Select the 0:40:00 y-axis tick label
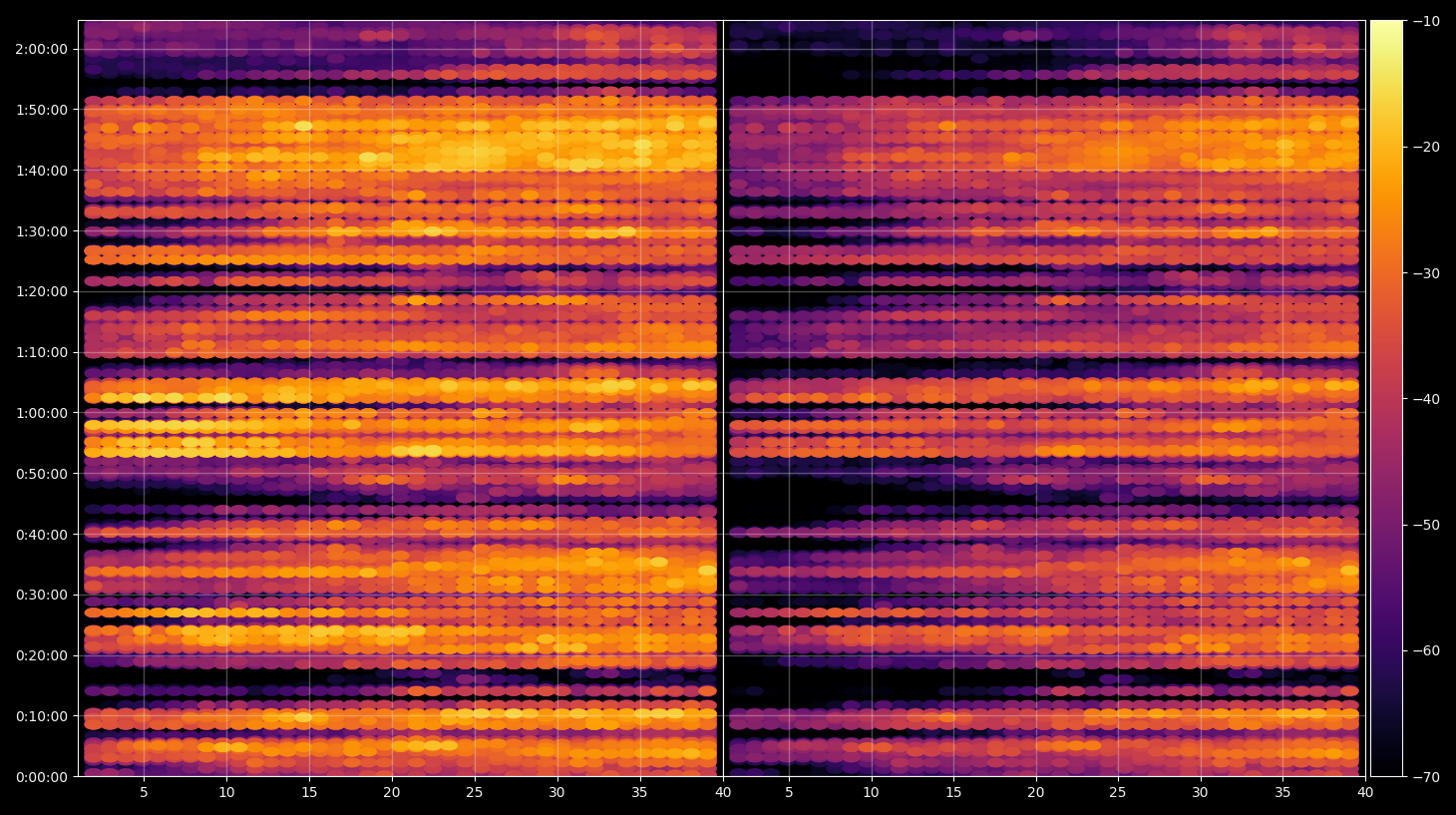Screen dimensions: 1456x815 (x=41, y=535)
